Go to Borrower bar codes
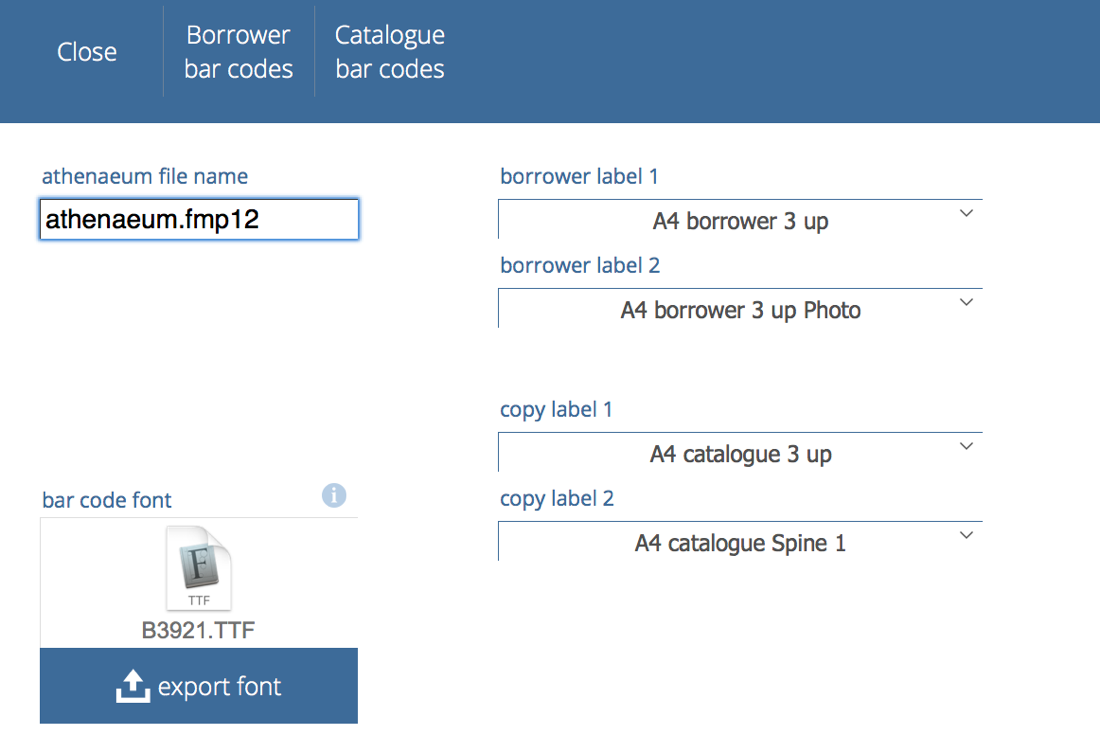 (239, 52)
